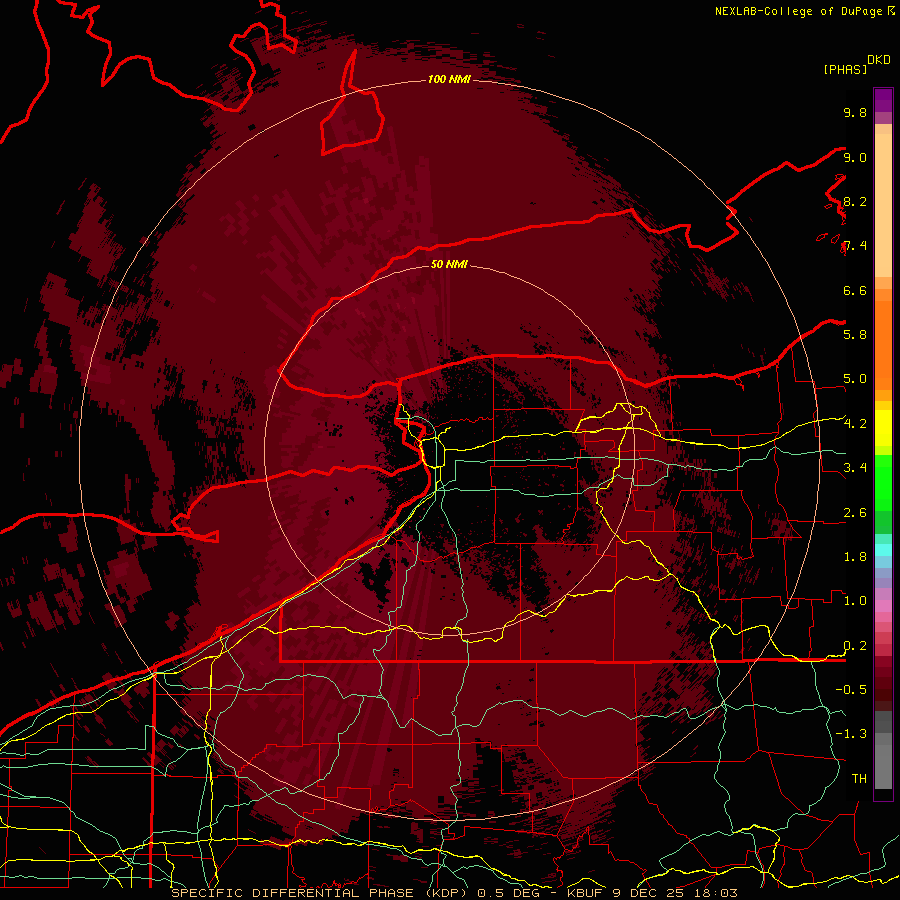Click the yellow segment of color bar

click(883, 428)
